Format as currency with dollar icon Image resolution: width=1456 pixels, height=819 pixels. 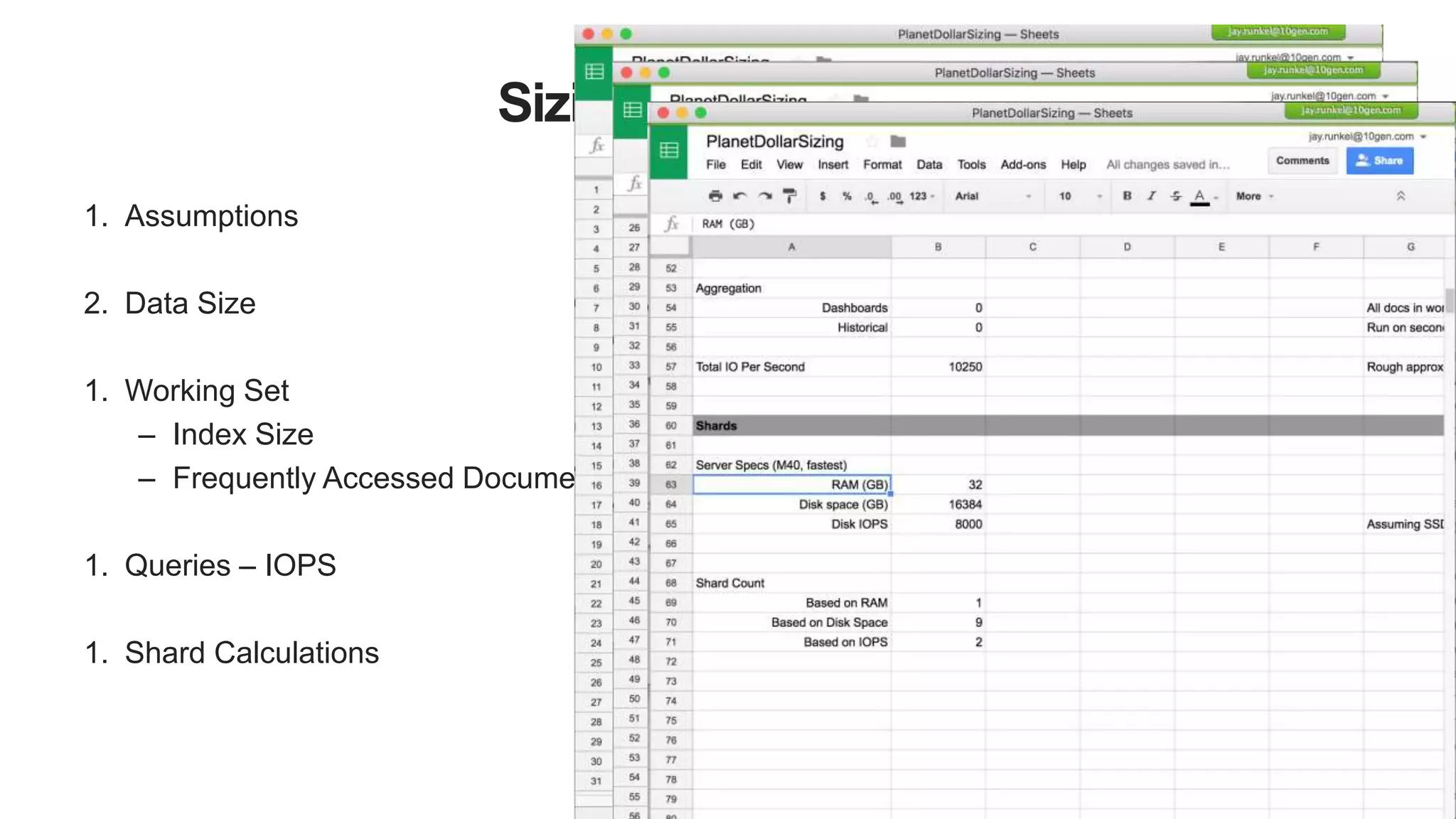point(823,196)
